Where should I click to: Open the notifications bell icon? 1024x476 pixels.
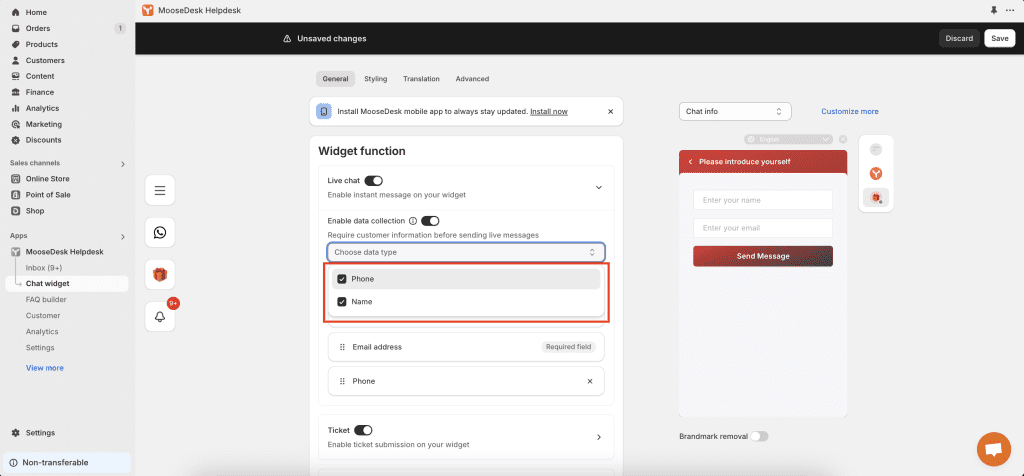tap(160, 317)
